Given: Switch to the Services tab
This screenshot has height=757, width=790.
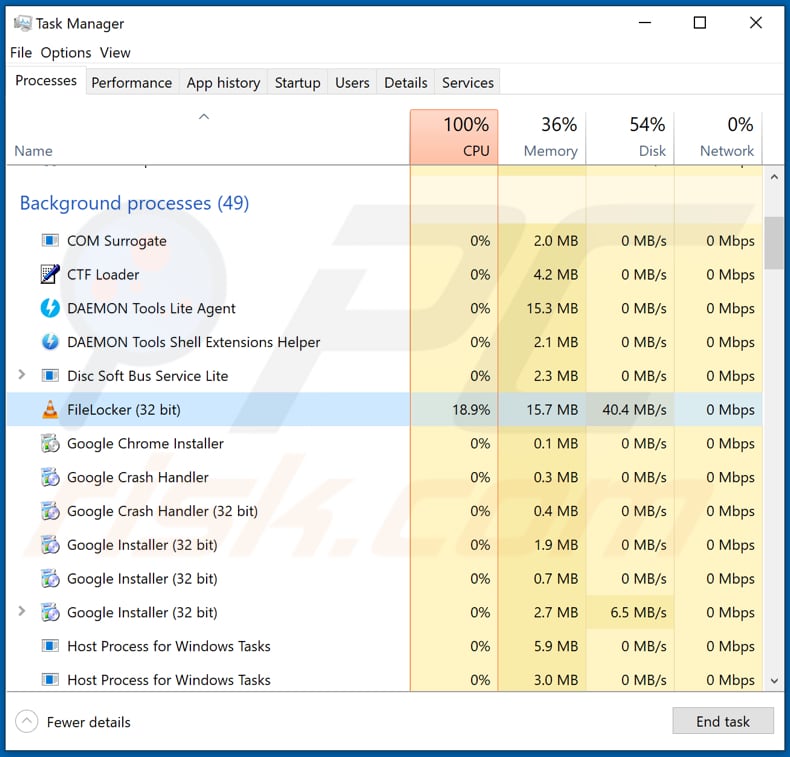Looking at the screenshot, I should pos(468,83).
